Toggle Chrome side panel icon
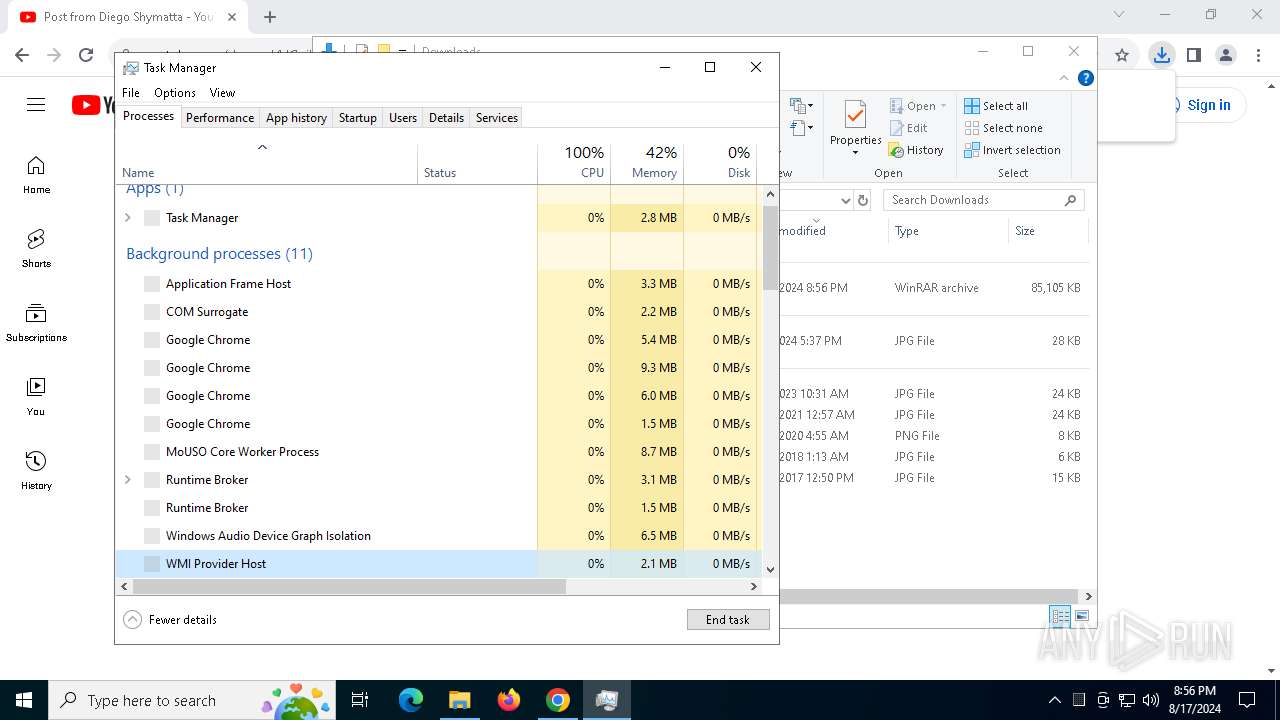The height and width of the screenshot is (720, 1280). 1193,56
